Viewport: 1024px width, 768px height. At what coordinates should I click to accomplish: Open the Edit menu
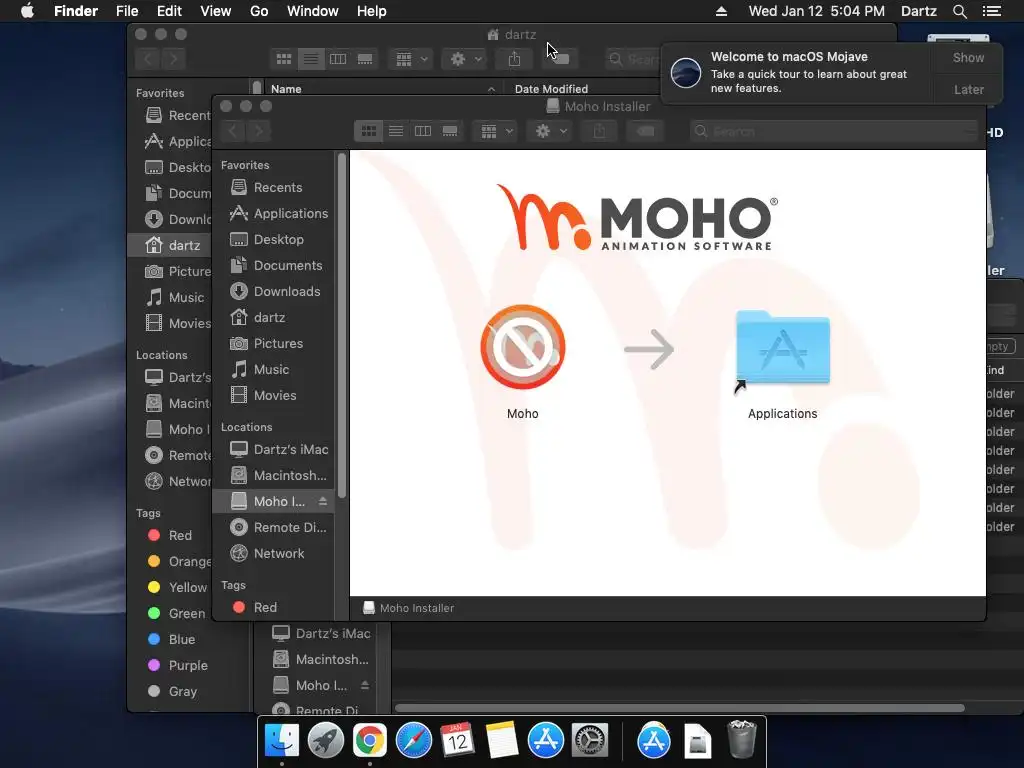(x=169, y=11)
